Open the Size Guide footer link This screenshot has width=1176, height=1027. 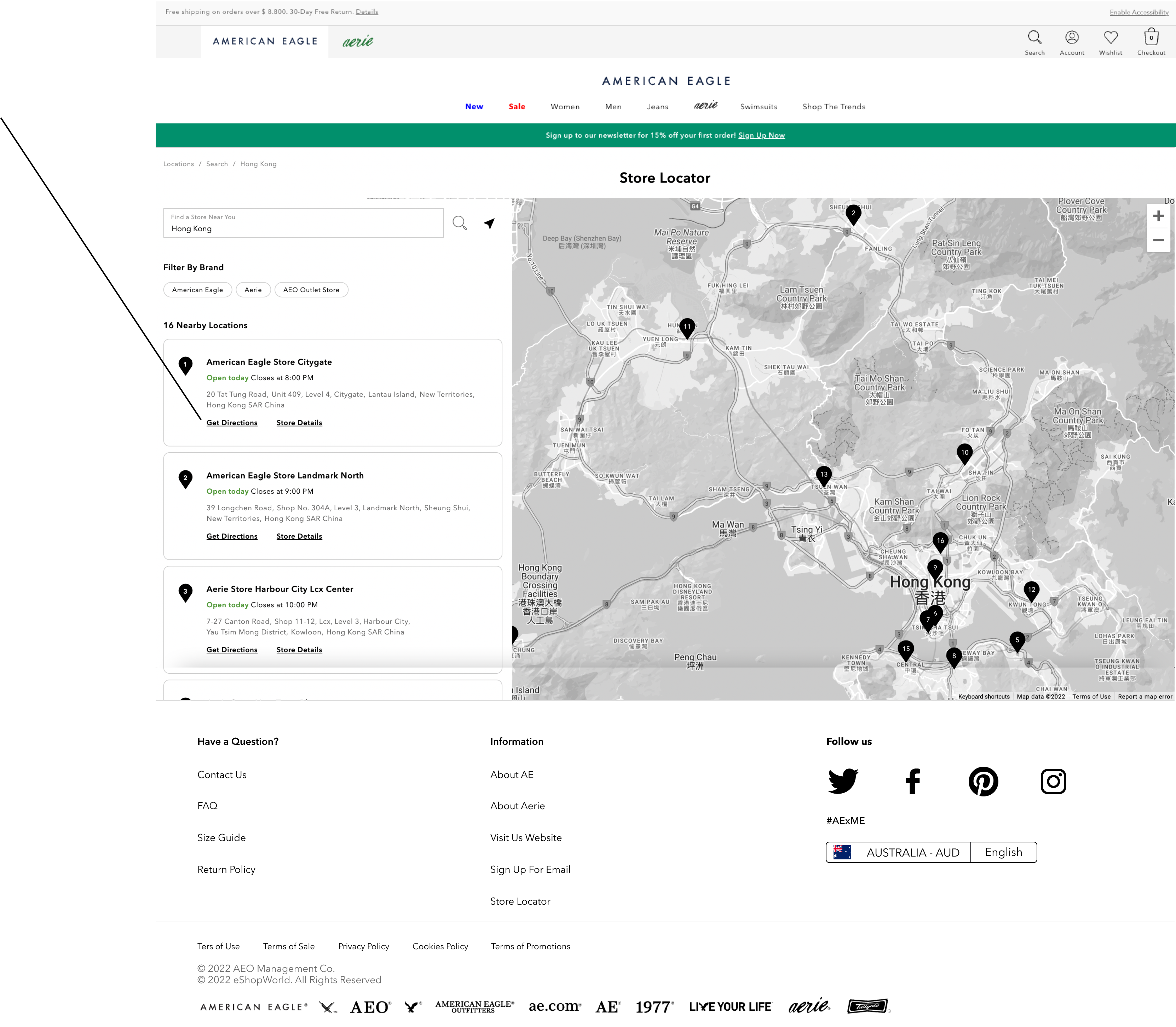pos(221,838)
